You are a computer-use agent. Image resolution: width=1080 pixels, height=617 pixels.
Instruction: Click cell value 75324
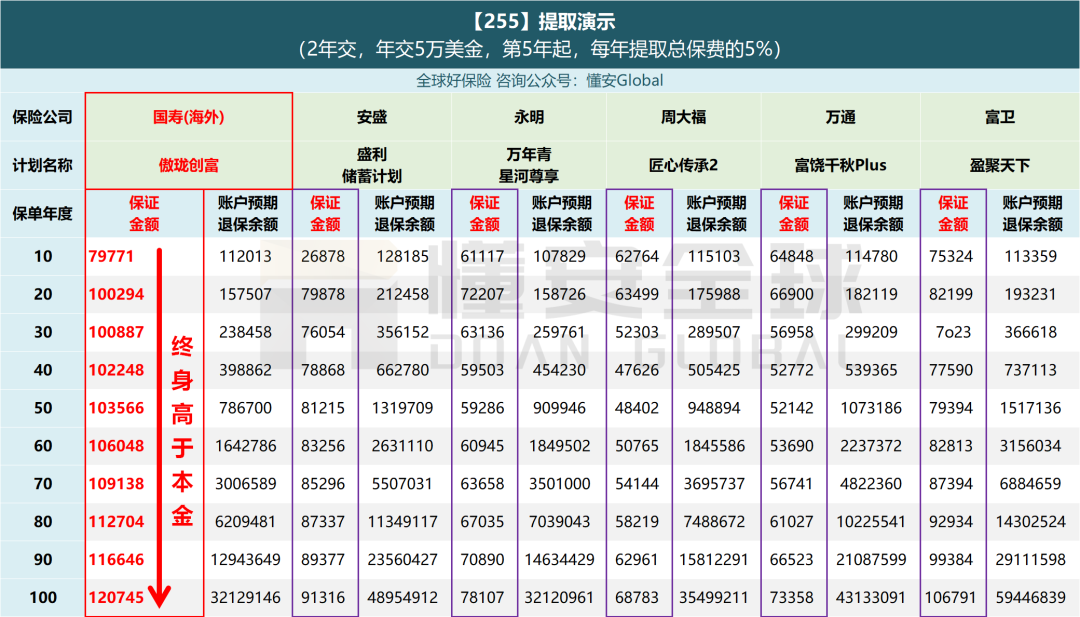pyautogui.click(x=951, y=257)
